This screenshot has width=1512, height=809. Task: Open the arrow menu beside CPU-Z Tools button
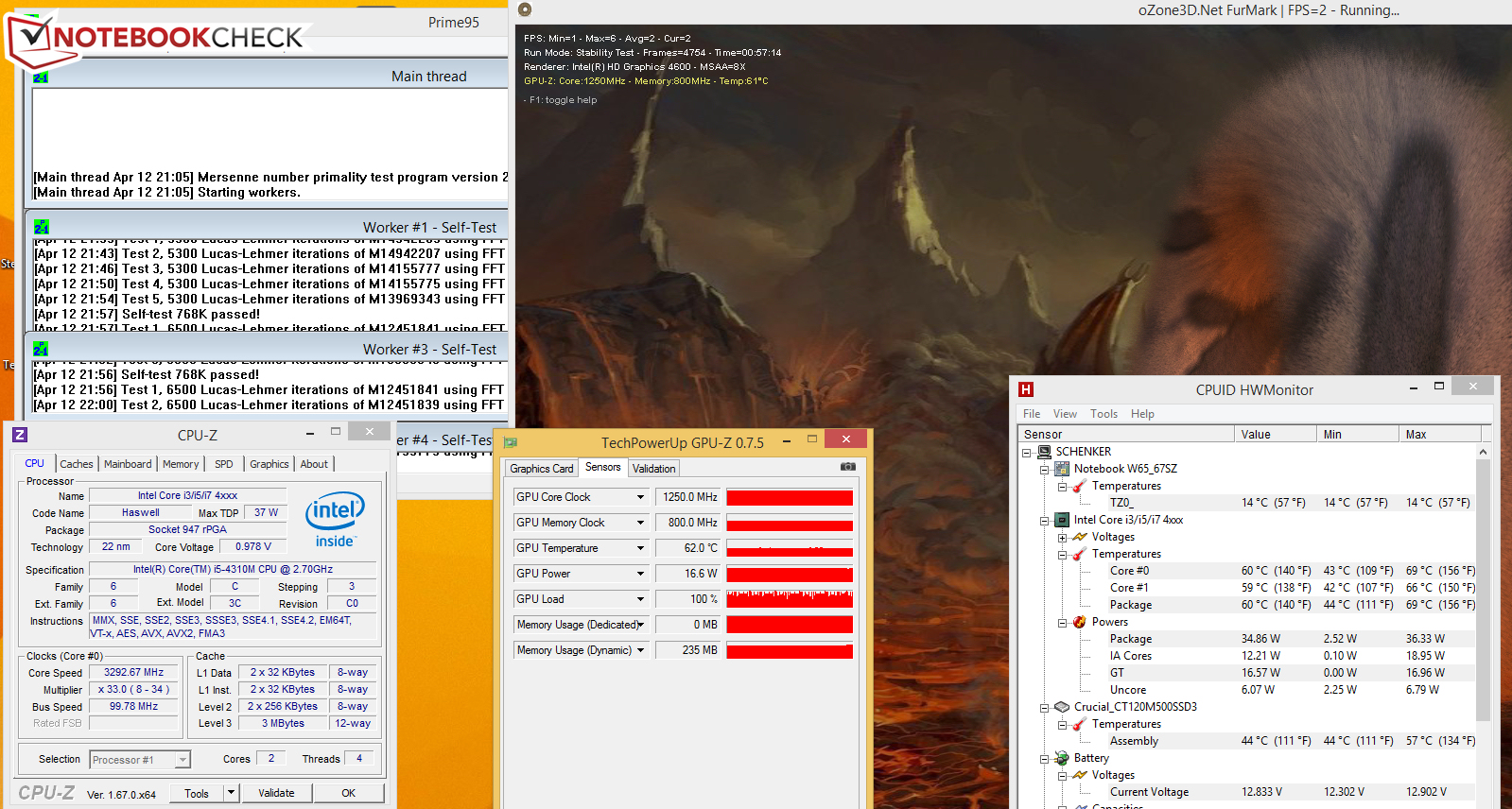coord(231,793)
